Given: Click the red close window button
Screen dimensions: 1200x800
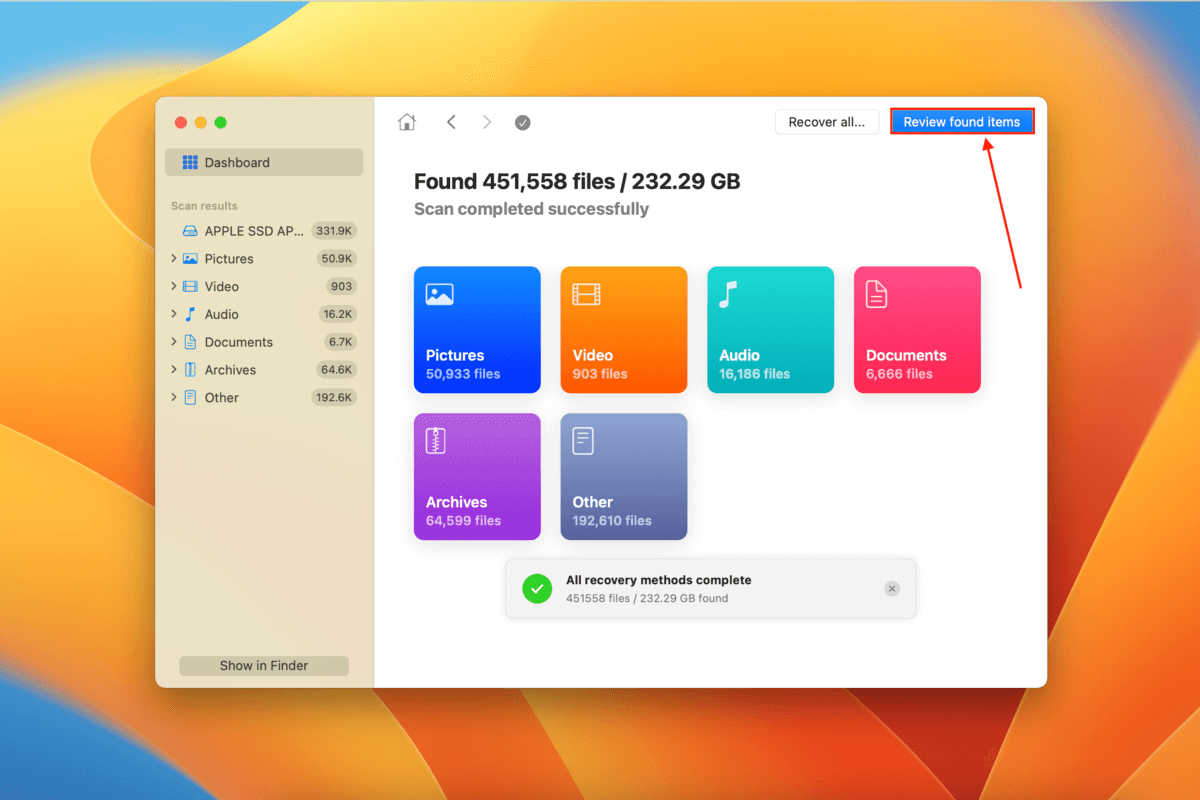Looking at the screenshot, I should [181, 122].
